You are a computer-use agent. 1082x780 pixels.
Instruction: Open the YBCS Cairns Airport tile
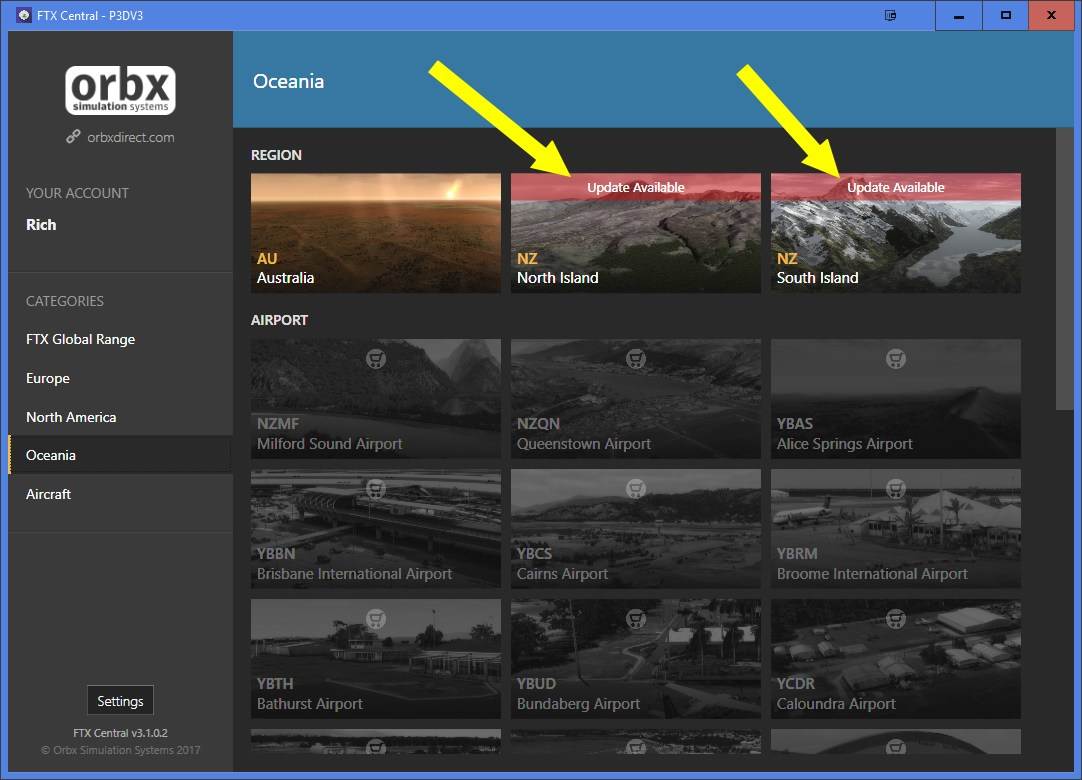[636, 529]
